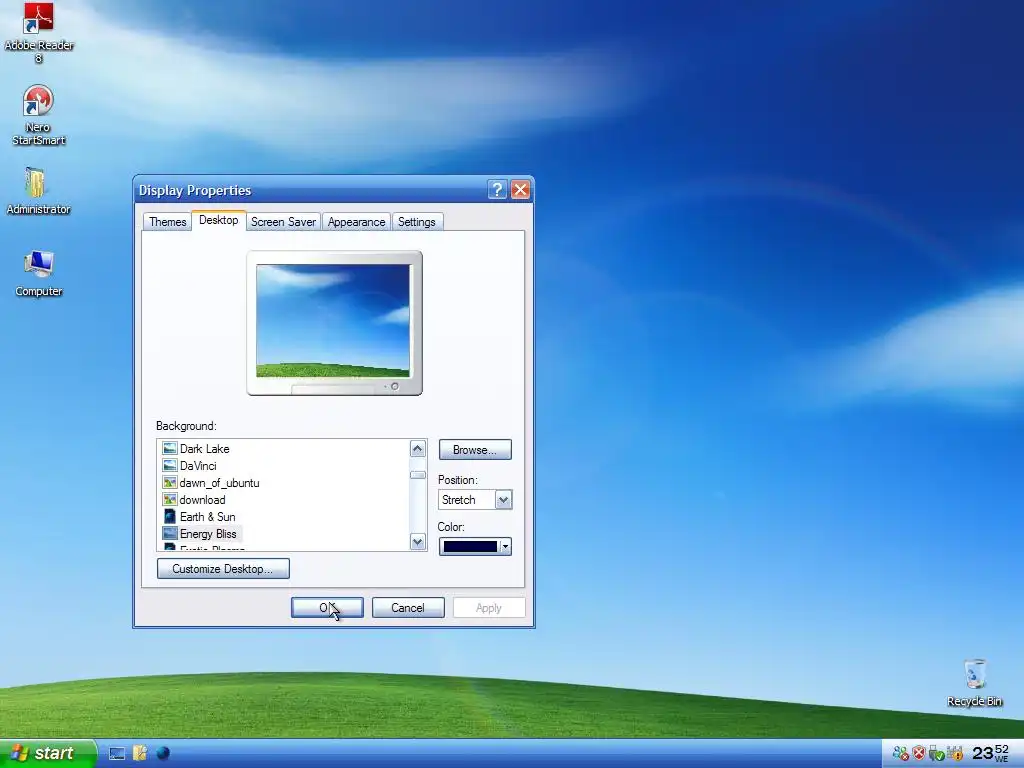Select the Desktop tab

pos(219,220)
